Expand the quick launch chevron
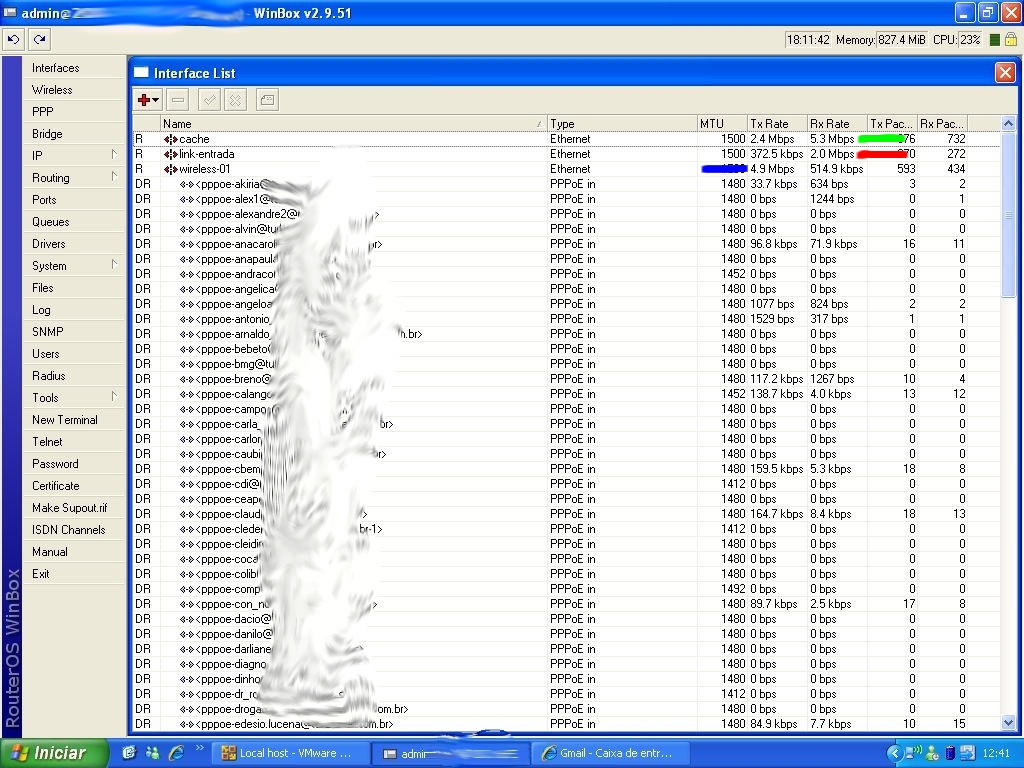 (199, 748)
